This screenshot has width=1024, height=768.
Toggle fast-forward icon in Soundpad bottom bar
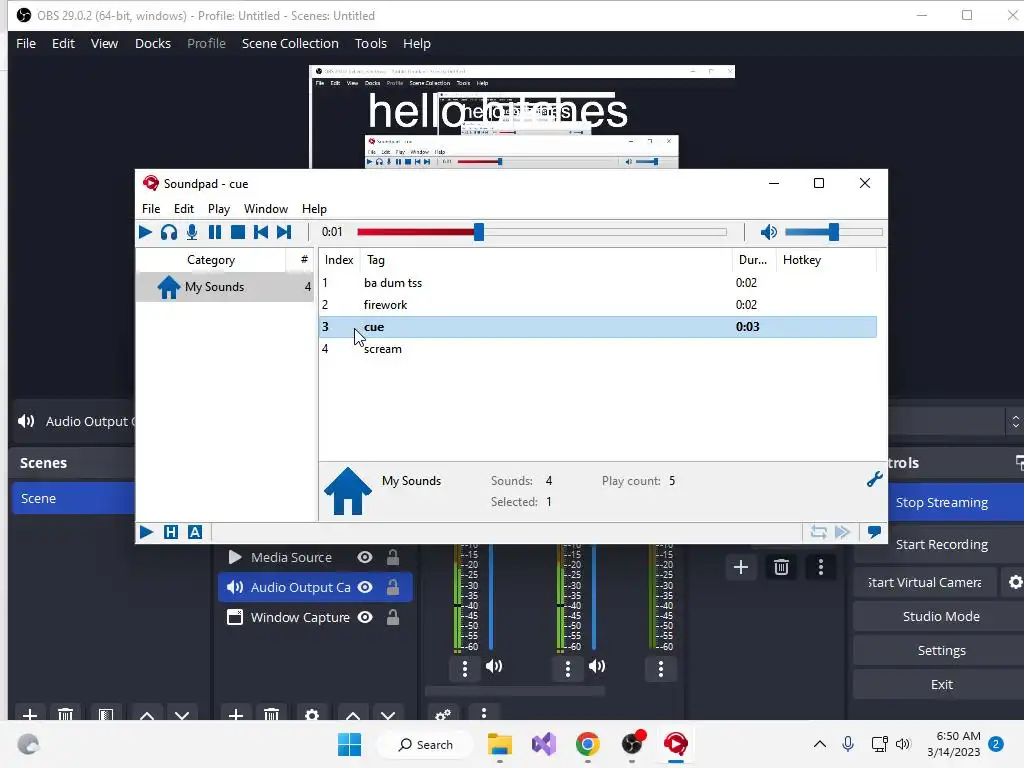(x=842, y=532)
